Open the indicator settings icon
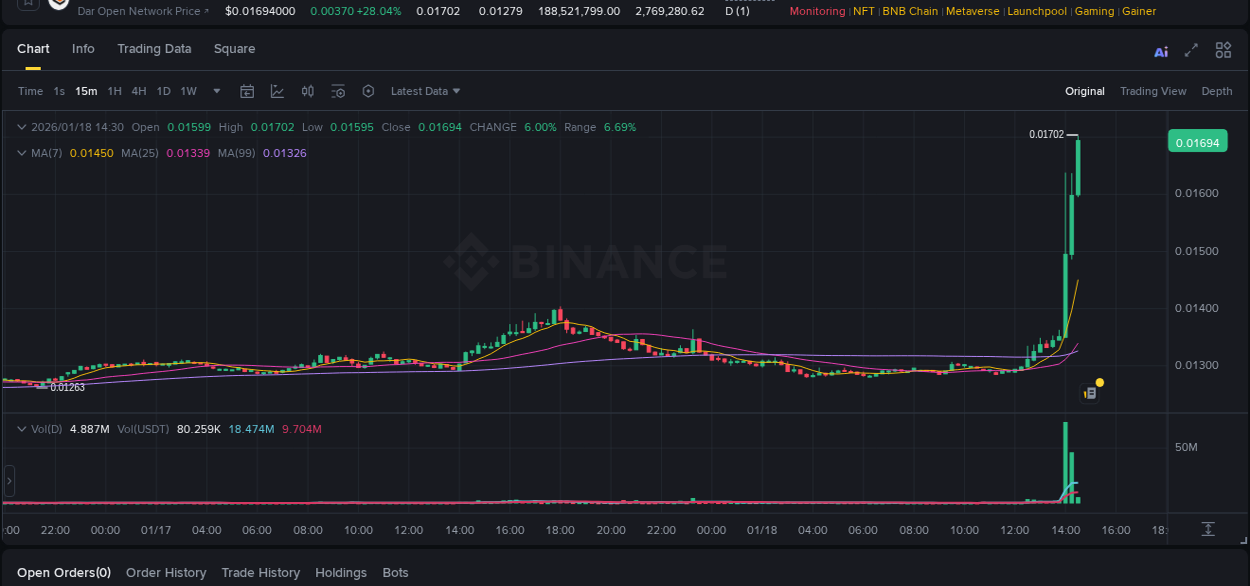The width and height of the screenshot is (1250, 586). click(x=338, y=91)
